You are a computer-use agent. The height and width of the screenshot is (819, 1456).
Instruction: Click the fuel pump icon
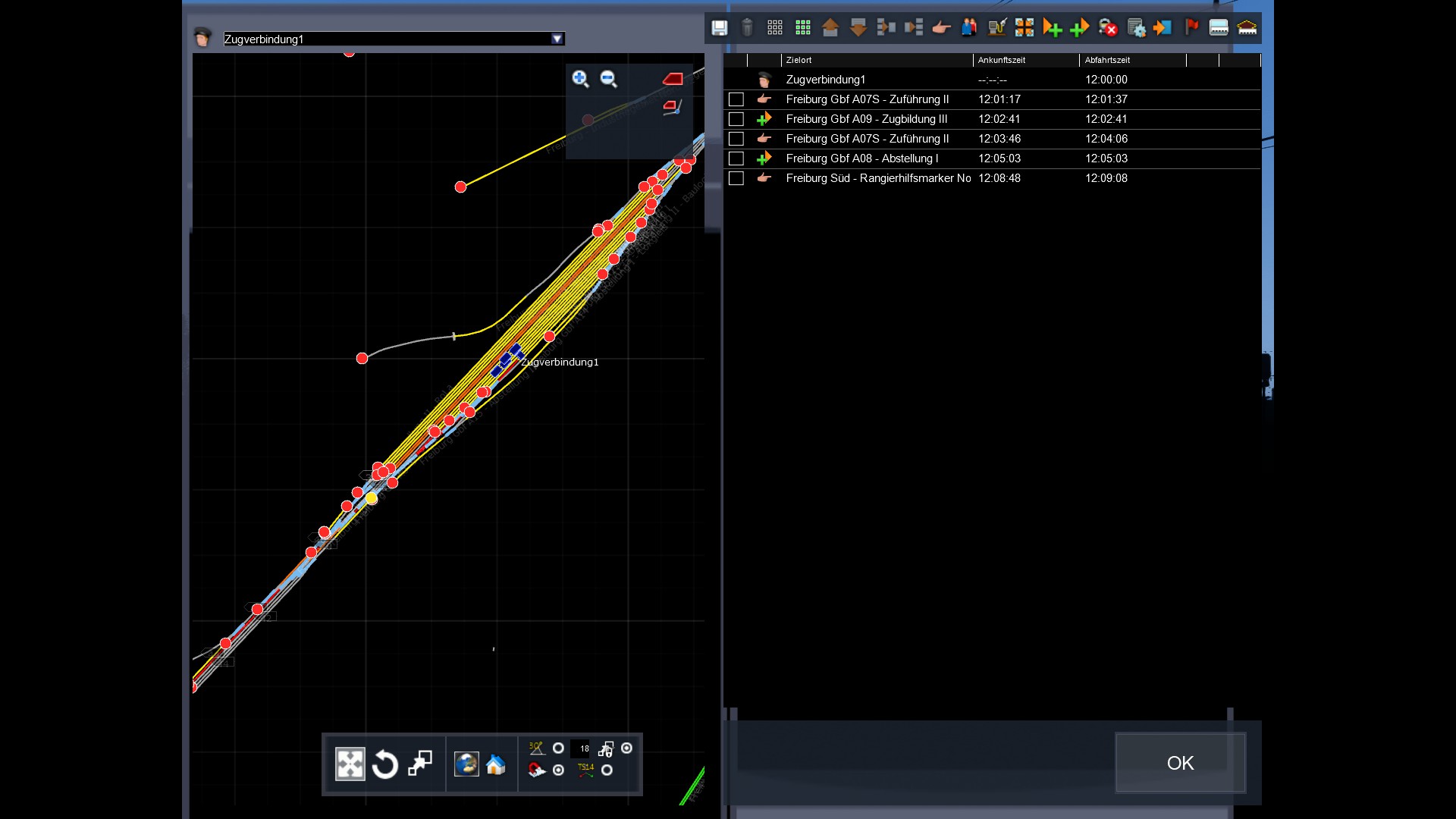click(996, 28)
